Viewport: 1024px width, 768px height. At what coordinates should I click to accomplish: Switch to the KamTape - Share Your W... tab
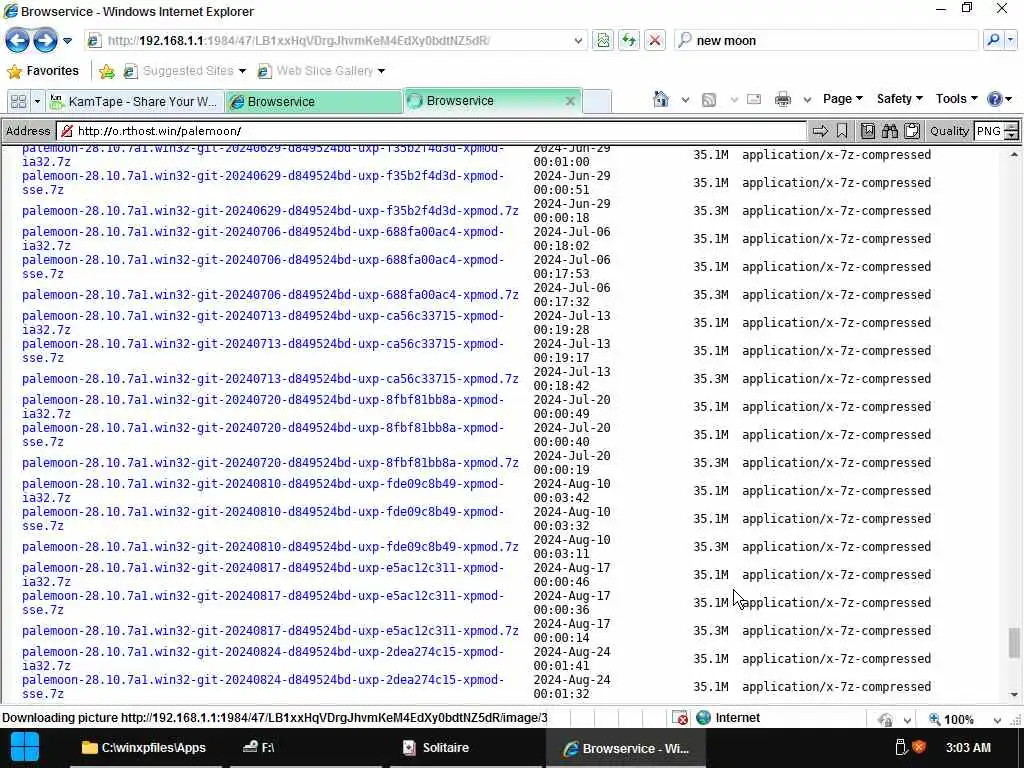coord(135,101)
